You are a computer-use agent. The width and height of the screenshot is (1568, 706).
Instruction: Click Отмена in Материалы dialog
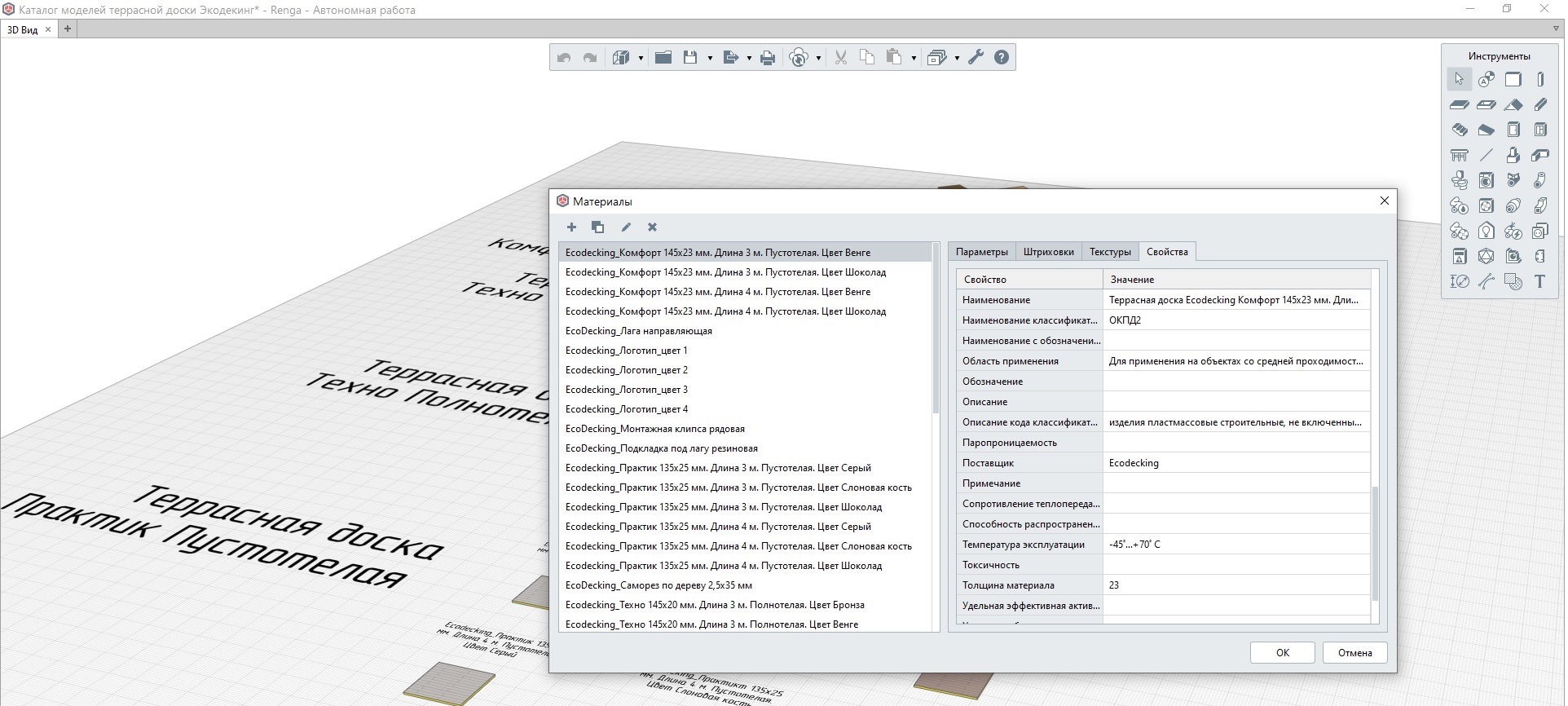(x=1354, y=652)
